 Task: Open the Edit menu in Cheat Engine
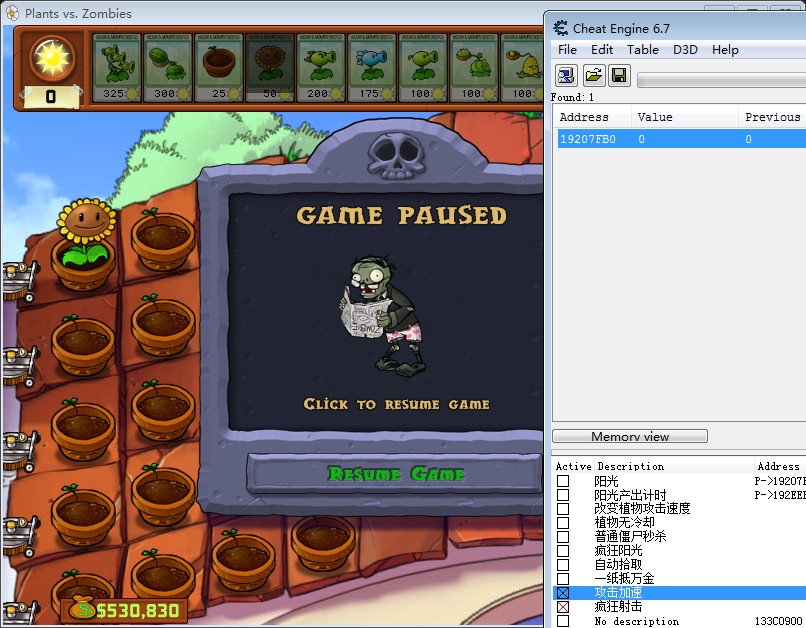[x=601, y=50]
